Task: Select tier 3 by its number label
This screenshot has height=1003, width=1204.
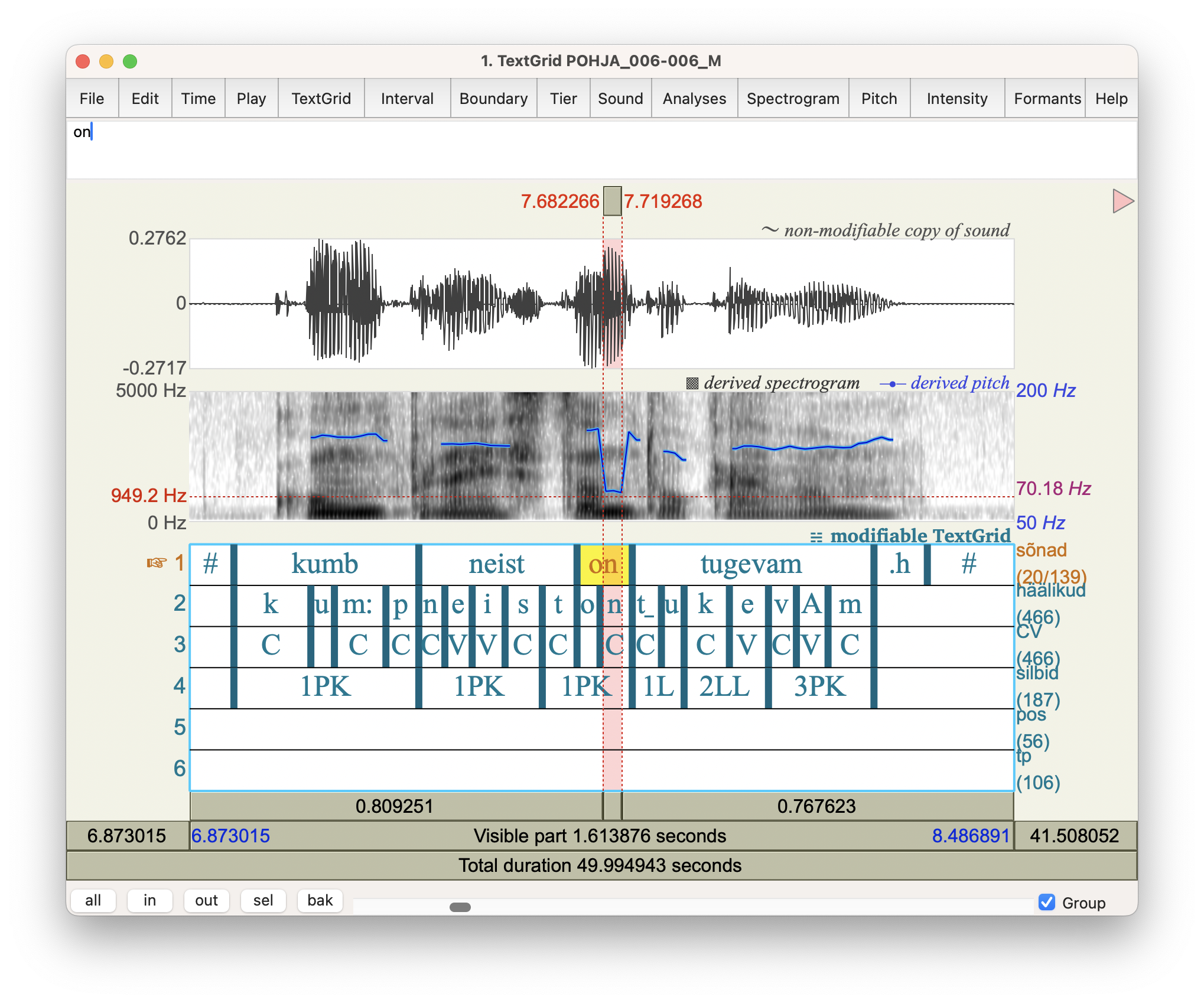Action: [x=179, y=644]
